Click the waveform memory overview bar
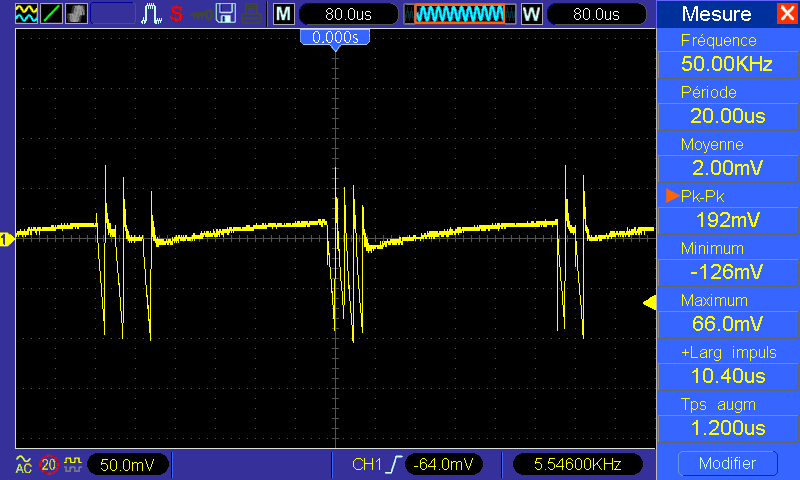The image size is (800, 480). tap(460, 14)
